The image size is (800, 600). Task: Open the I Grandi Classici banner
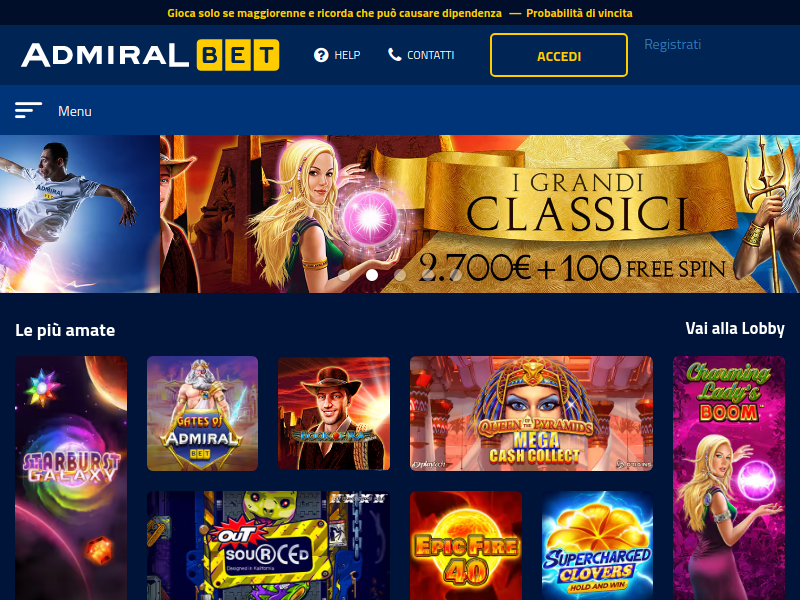coord(480,214)
